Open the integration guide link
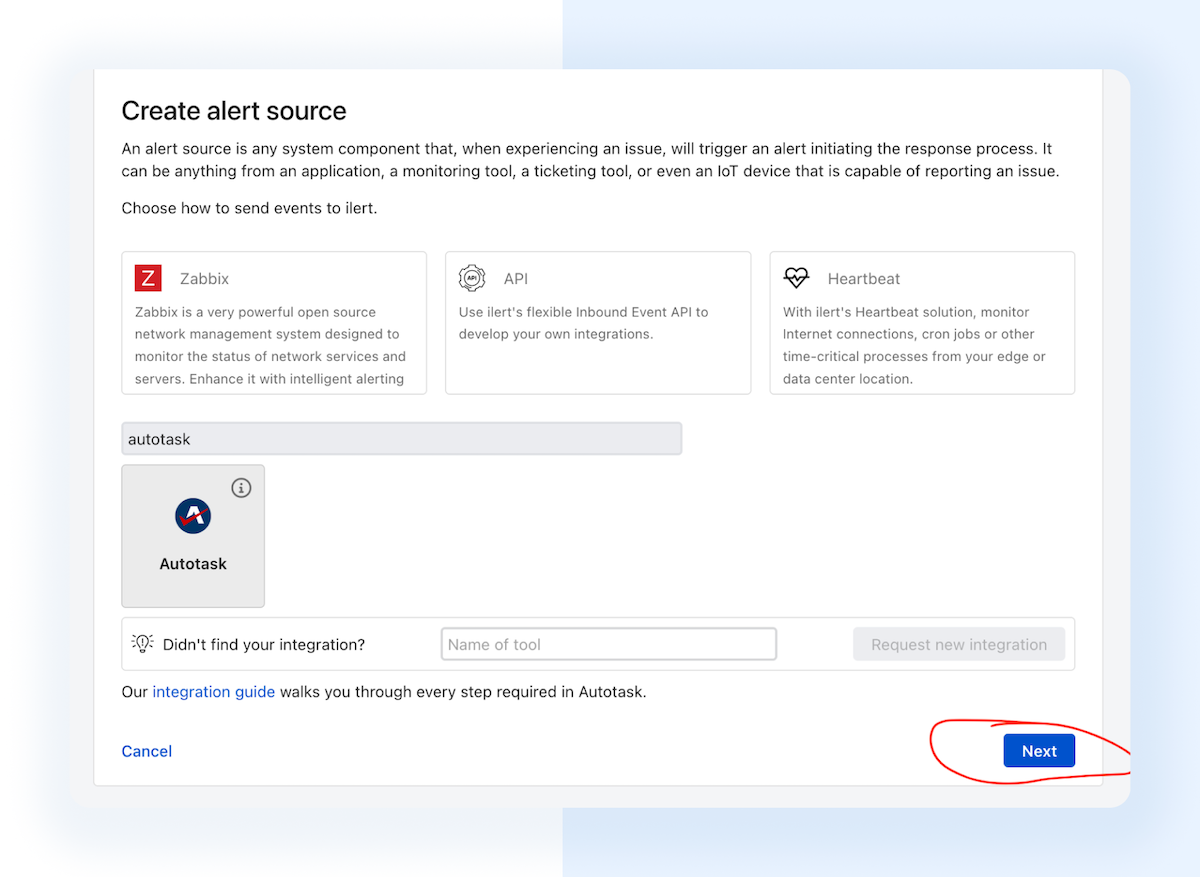Image resolution: width=1200 pixels, height=877 pixels. tap(213, 691)
